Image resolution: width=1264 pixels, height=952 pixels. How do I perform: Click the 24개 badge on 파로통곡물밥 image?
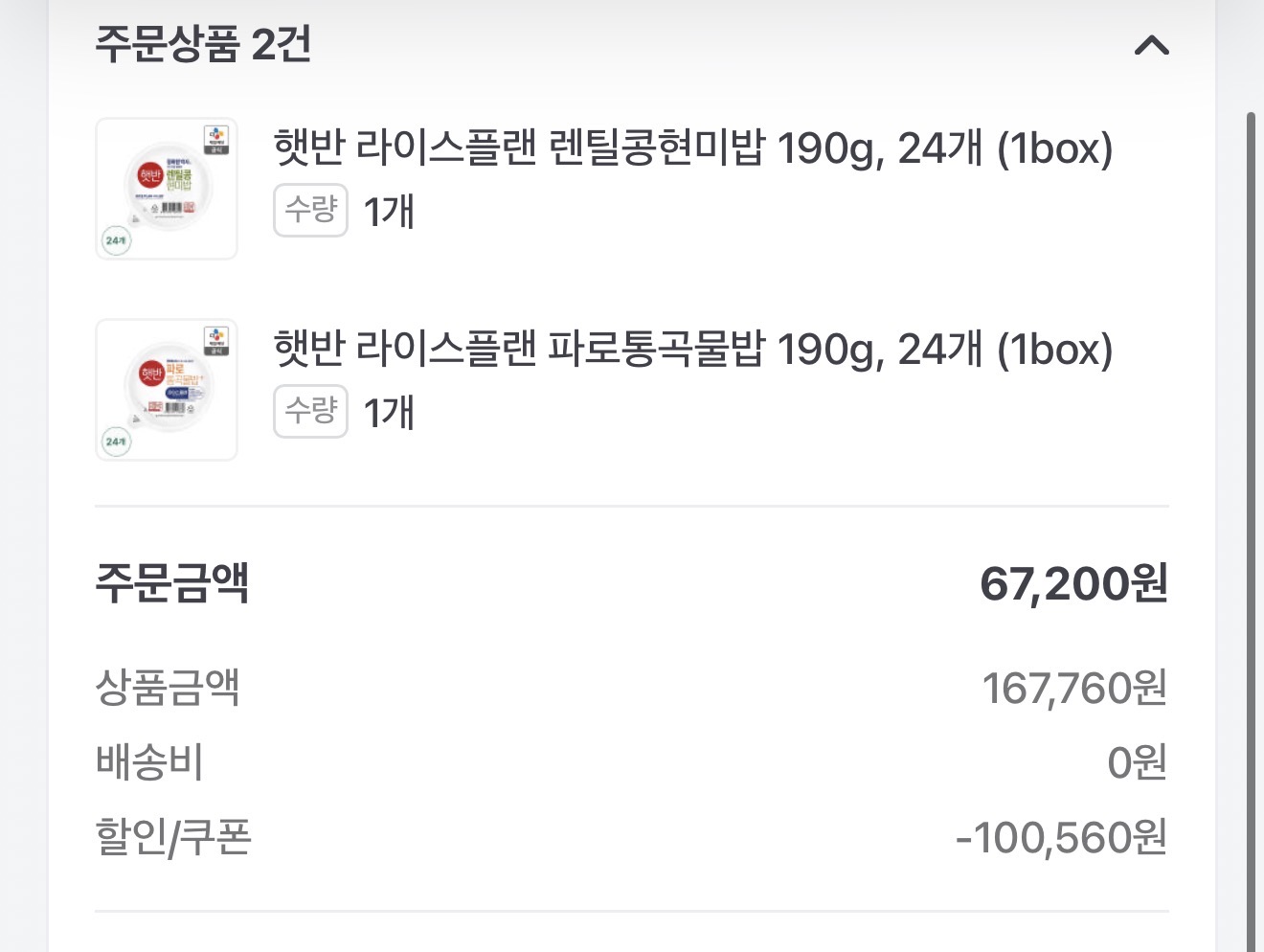[116, 442]
